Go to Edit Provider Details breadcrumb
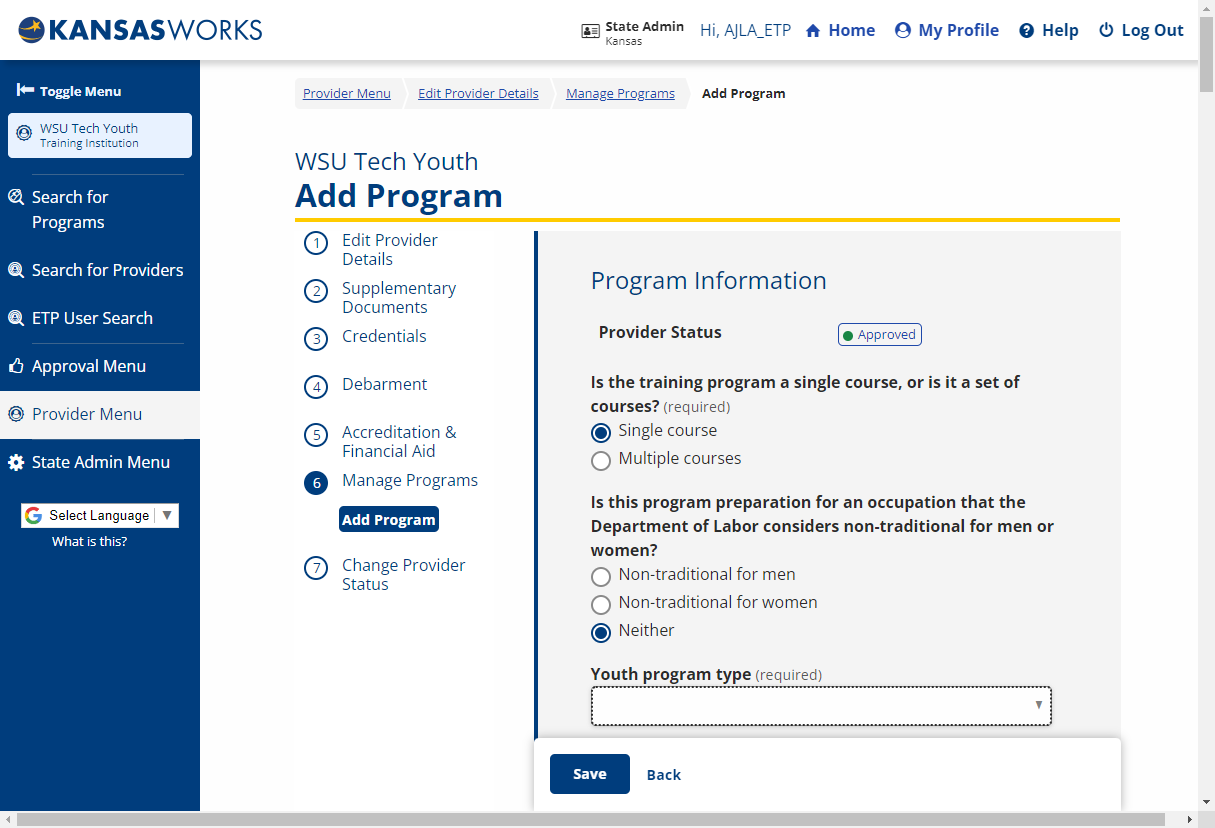The width and height of the screenshot is (1215, 828). [478, 94]
